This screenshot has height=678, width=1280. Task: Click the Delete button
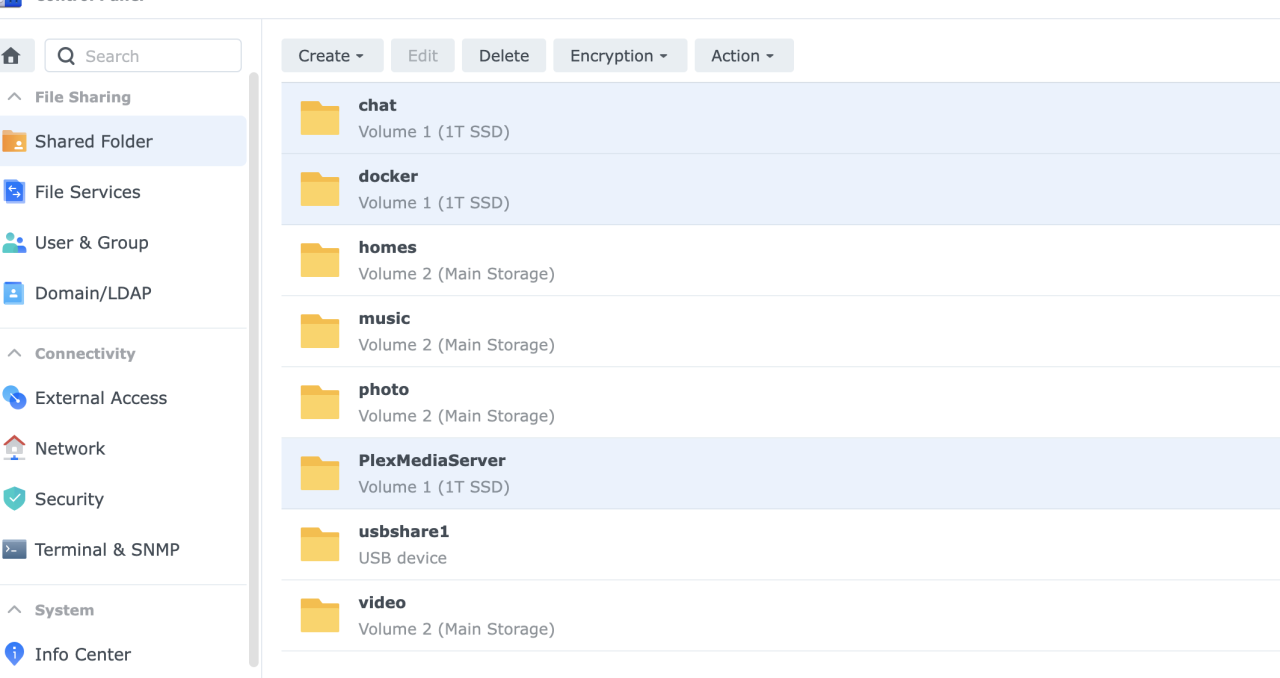tap(504, 55)
